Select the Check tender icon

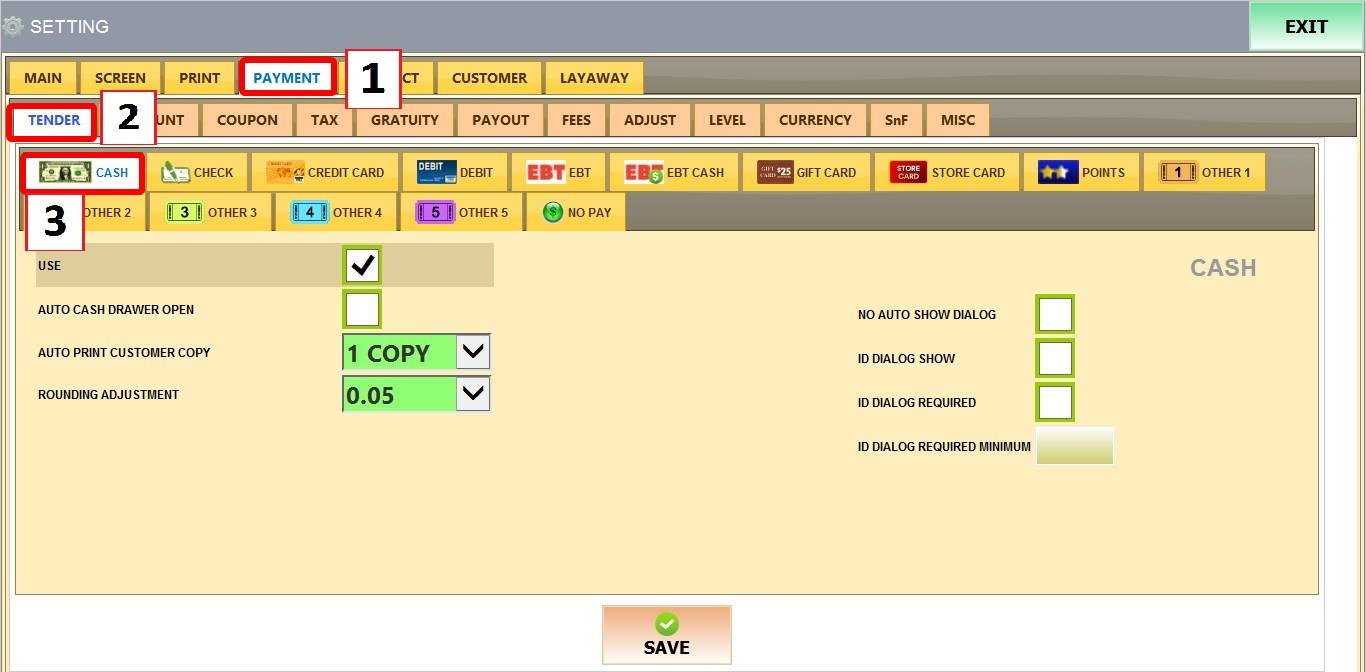tap(176, 172)
